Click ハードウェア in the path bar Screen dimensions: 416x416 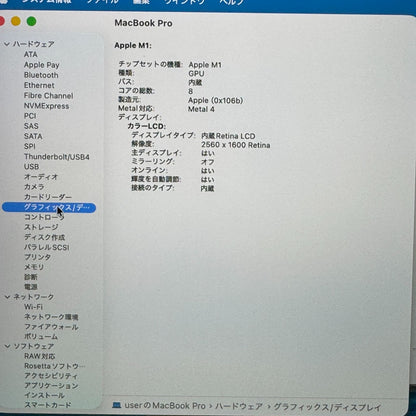(x=239, y=406)
